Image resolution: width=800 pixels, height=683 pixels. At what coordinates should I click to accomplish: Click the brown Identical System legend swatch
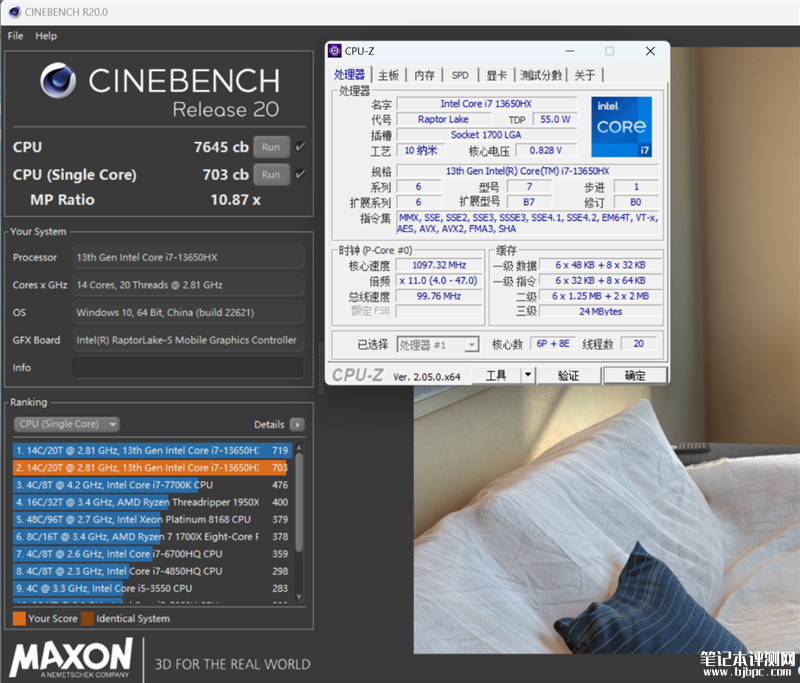[x=87, y=619]
